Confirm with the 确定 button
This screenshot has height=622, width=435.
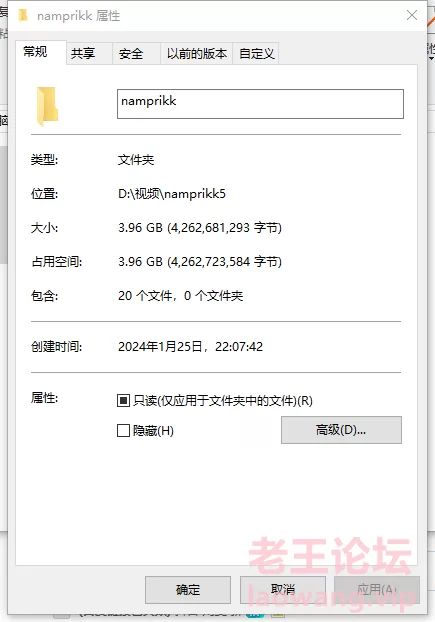coord(188,589)
